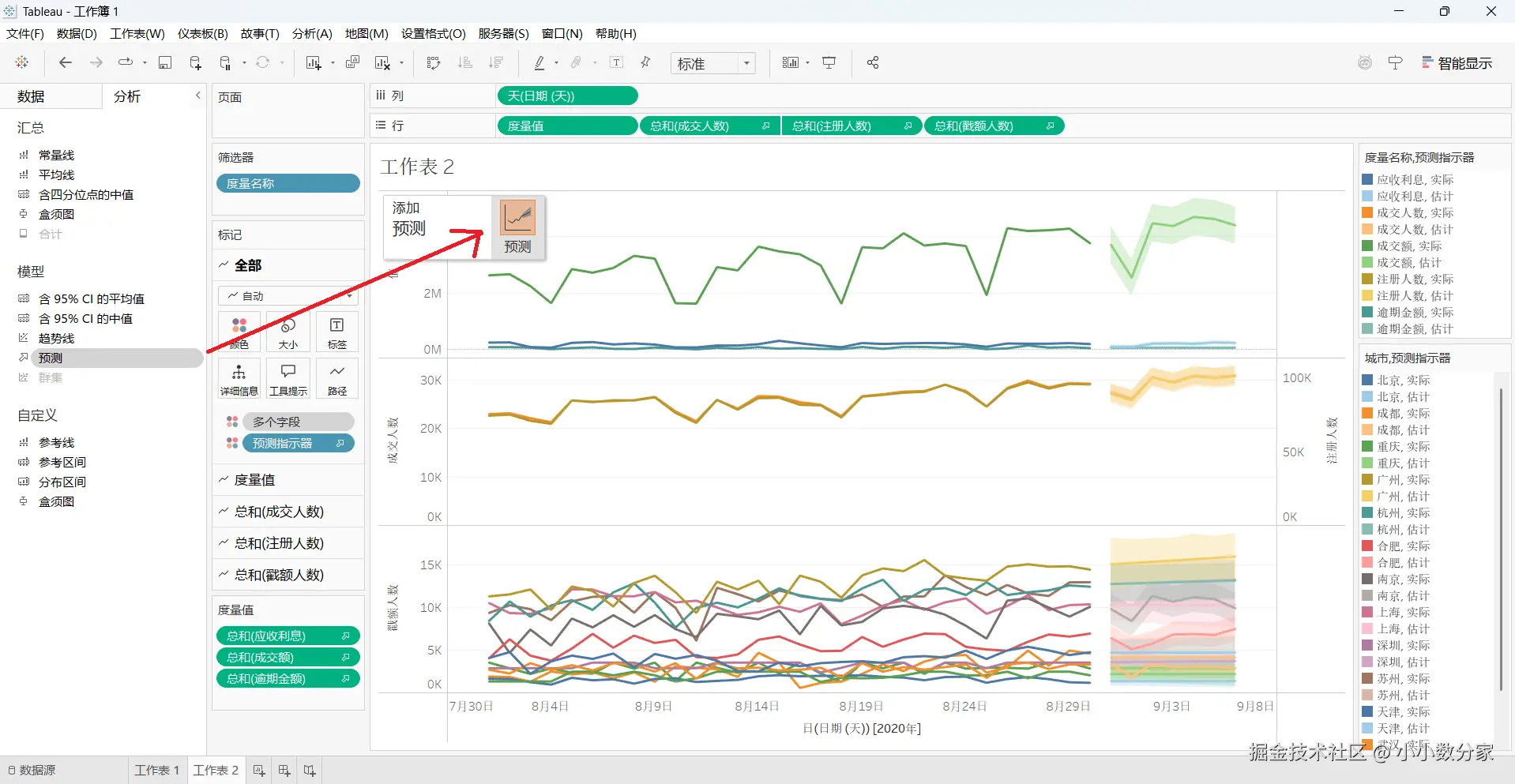The image size is (1515, 784).
Task: Click the 成交额, 实际 legend color swatch
Action: [1367, 246]
